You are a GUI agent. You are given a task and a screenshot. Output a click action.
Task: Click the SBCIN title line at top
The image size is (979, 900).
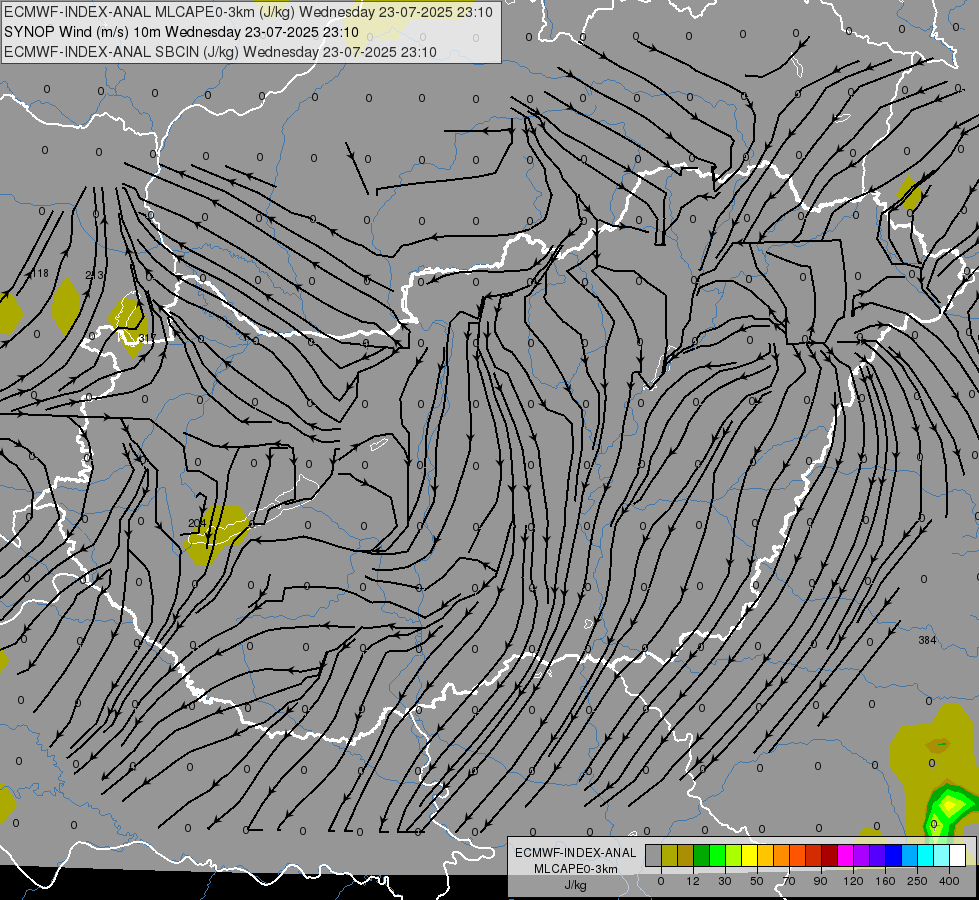pyautogui.click(x=220, y=52)
